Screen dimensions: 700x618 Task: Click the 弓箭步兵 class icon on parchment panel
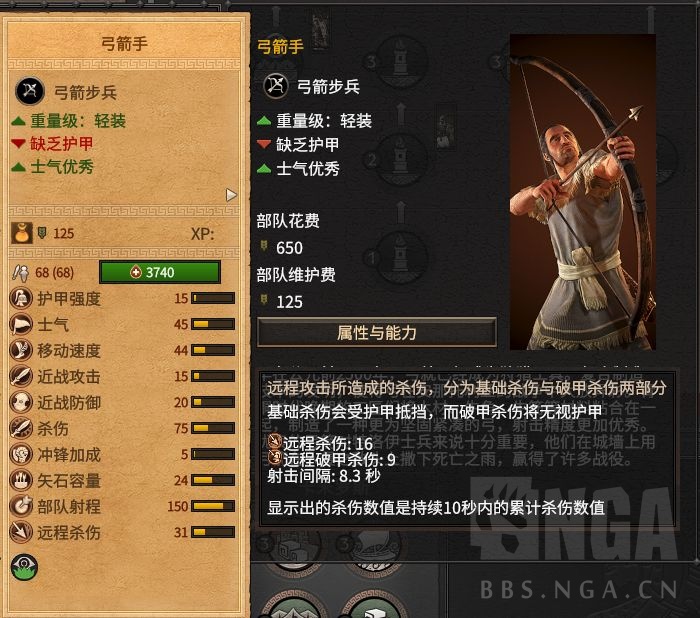click(30, 91)
